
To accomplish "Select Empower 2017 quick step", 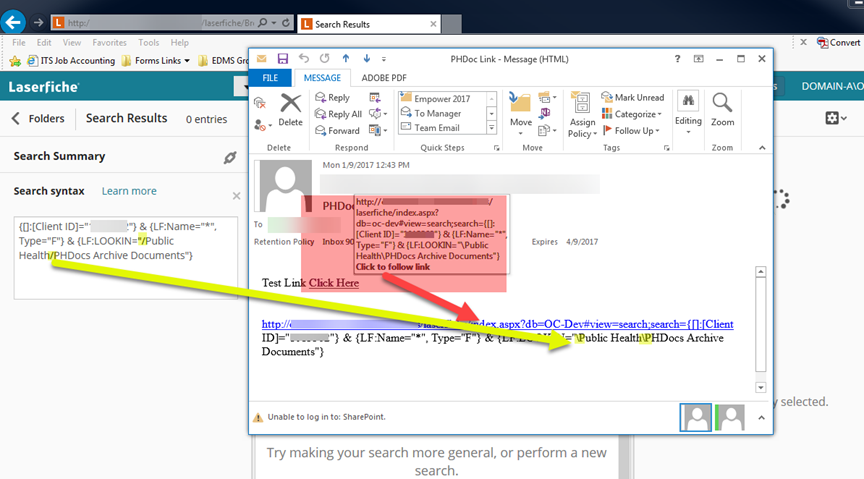I will 441,99.
